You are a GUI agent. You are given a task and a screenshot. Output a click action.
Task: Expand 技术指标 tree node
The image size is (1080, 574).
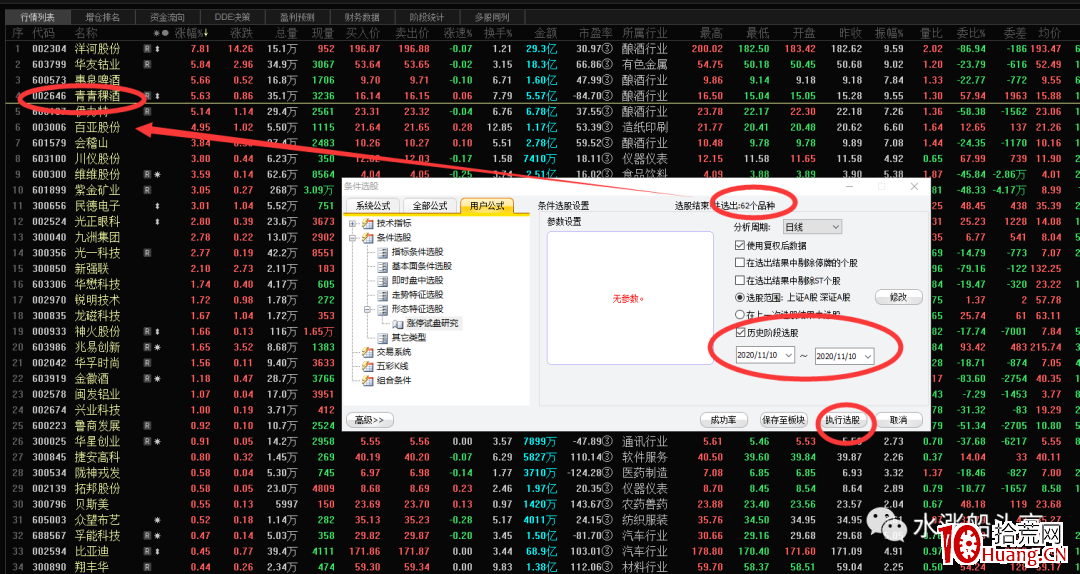(353, 224)
